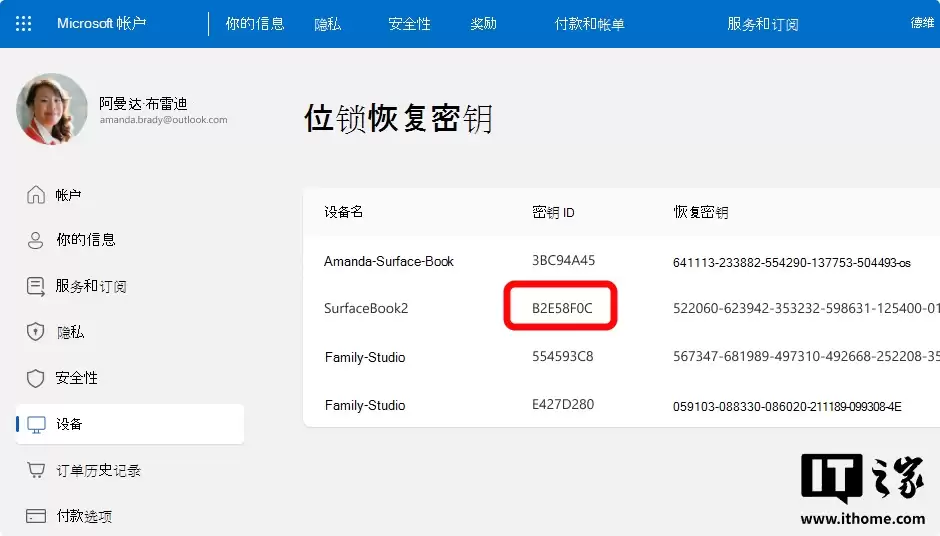This screenshot has width=940, height=536.
Task: Click recovery key starting with 522060-623942
Action: tap(806, 308)
